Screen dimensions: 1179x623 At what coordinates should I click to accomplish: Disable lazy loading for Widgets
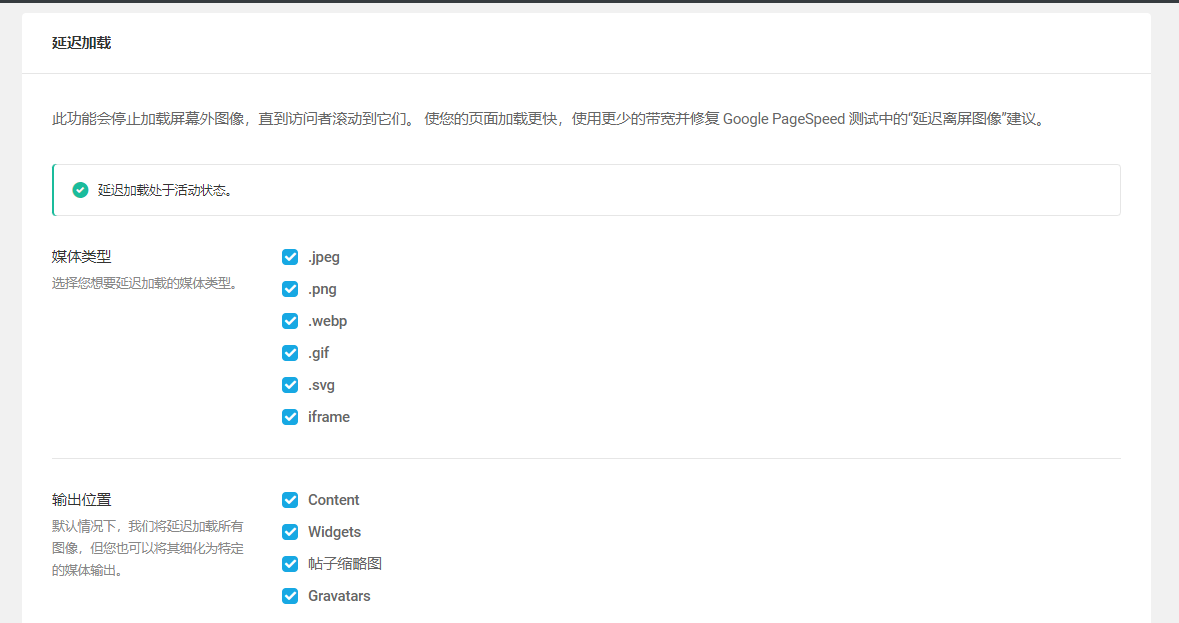[x=289, y=532]
